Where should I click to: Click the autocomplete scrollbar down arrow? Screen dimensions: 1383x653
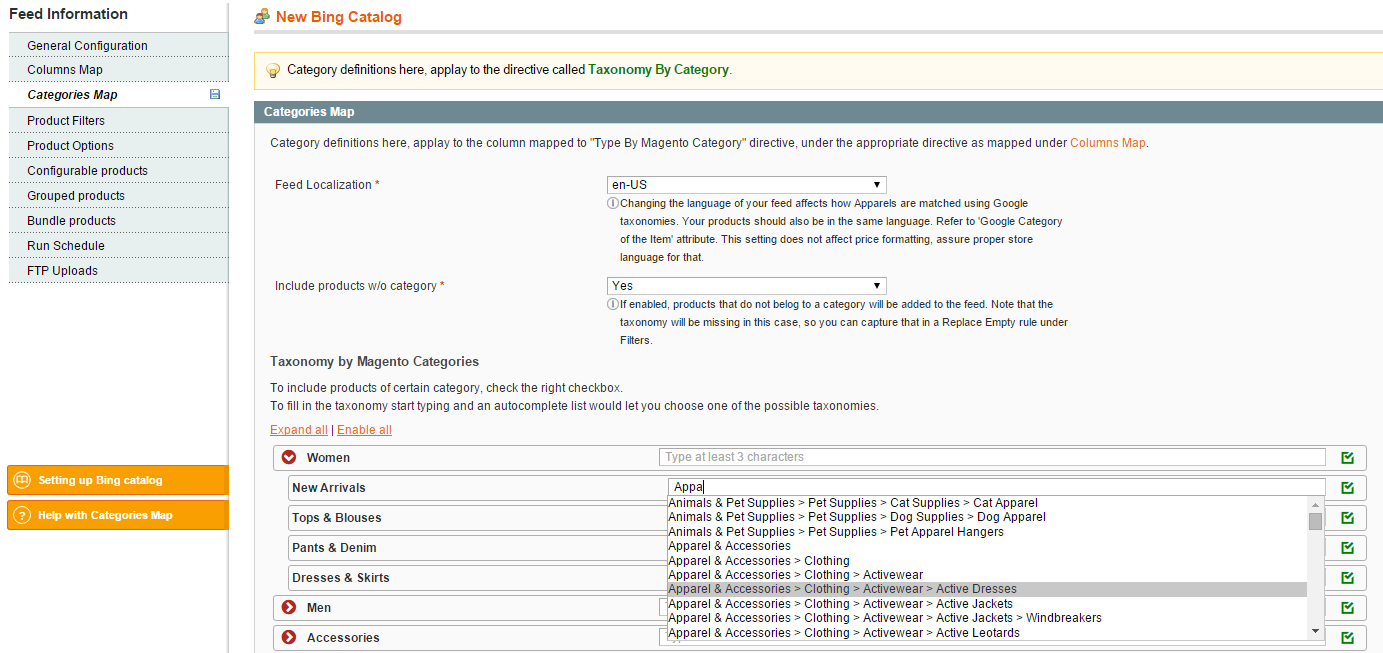(x=1315, y=630)
